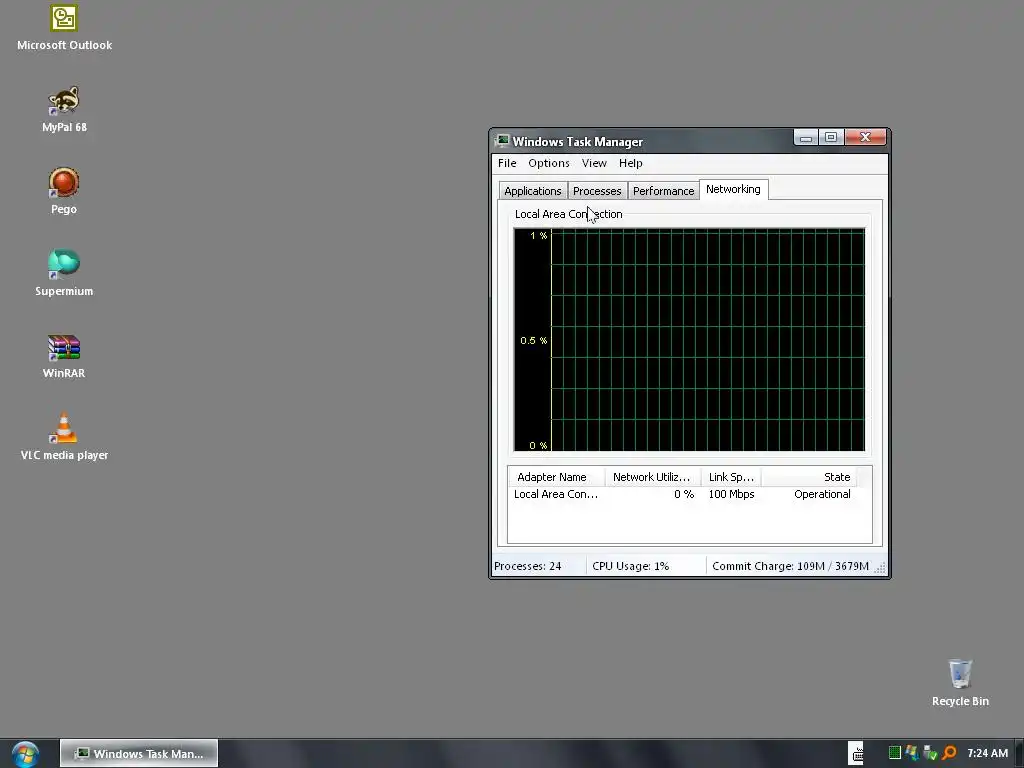
Task: Click the Safely Remove Hardware tray icon
Action: [931, 753]
